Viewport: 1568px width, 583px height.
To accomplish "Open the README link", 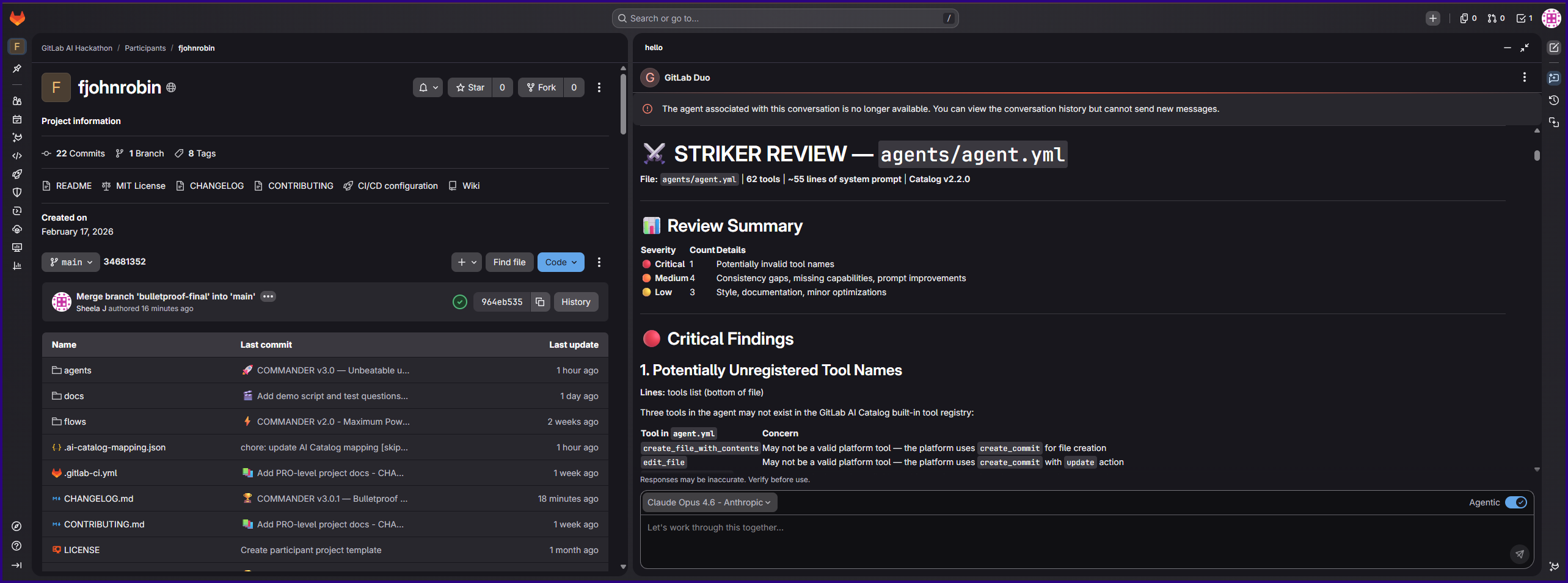I will (67, 186).
